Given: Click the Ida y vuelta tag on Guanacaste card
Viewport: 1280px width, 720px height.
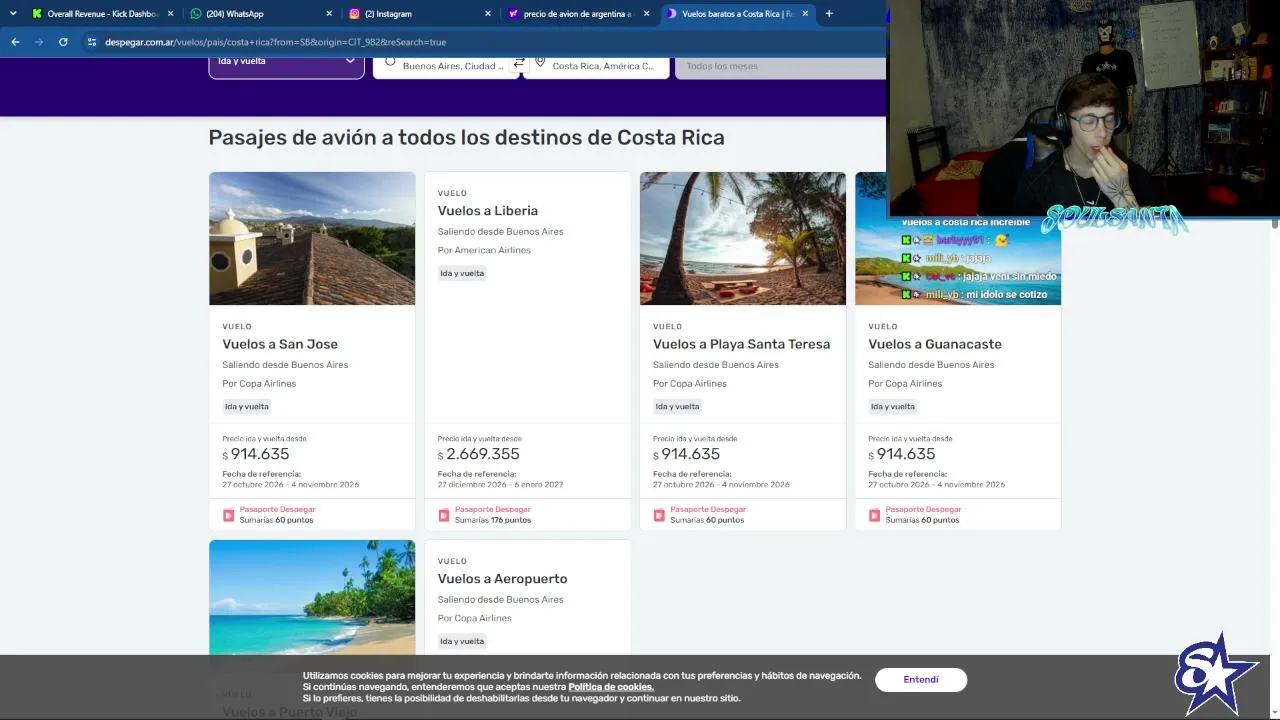Looking at the screenshot, I should [x=893, y=407].
